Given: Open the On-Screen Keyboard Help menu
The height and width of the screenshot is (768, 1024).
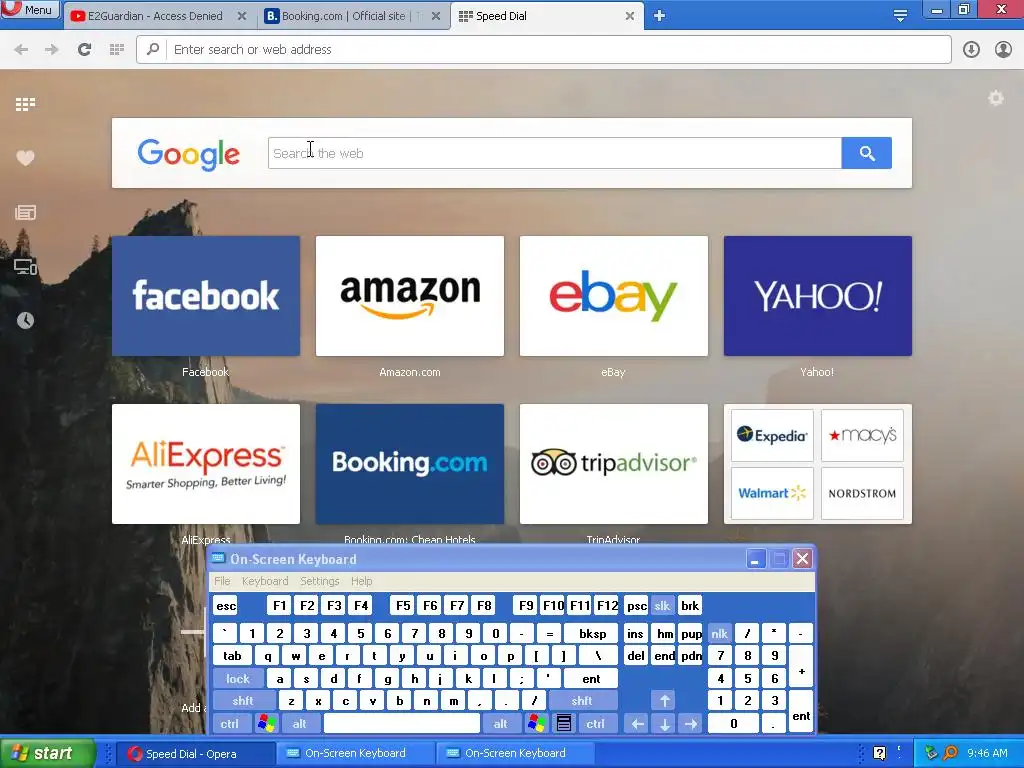Looking at the screenshot, I should pyautogui.click(x=361, y=581).
